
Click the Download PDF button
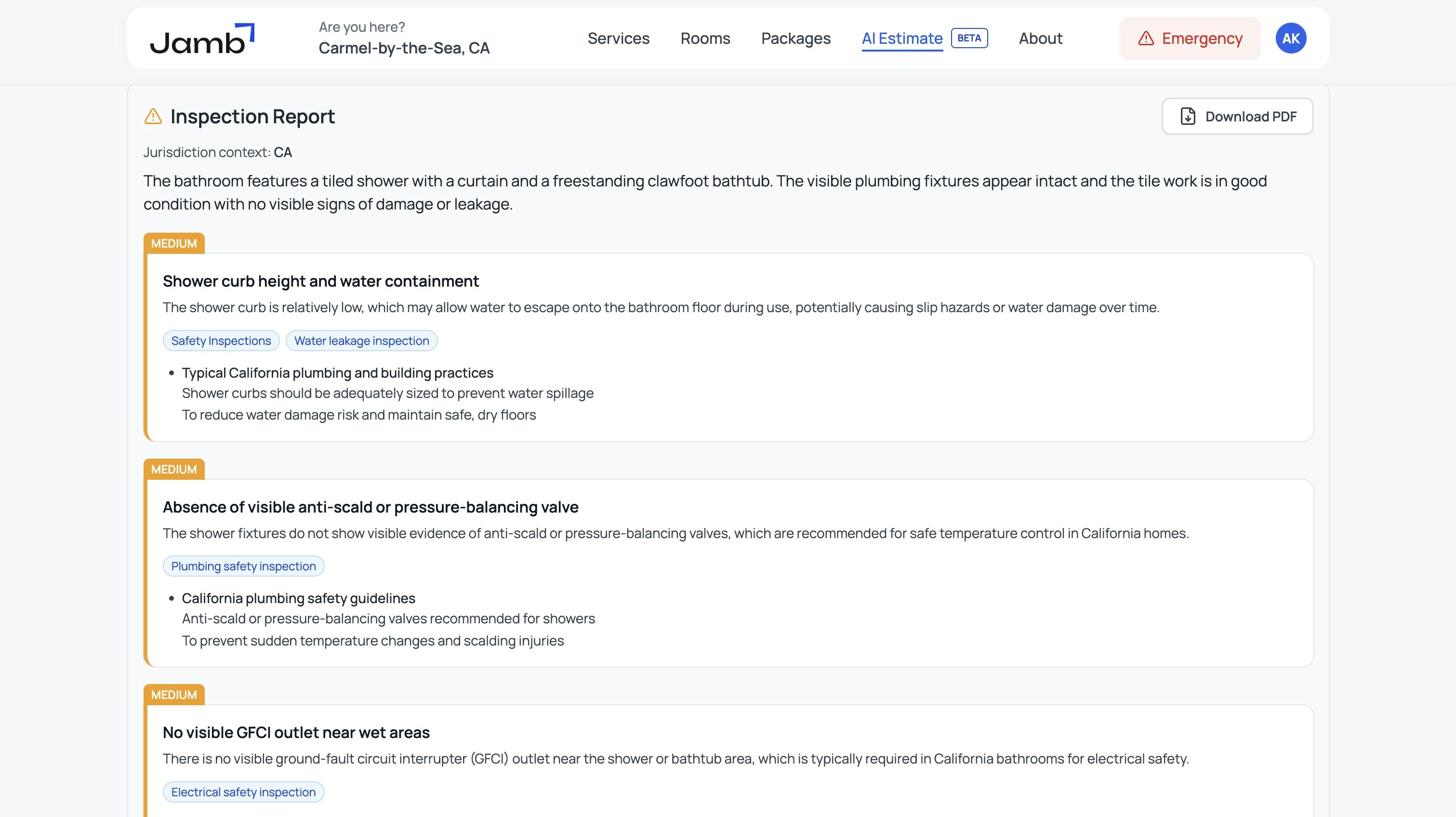1237,117
